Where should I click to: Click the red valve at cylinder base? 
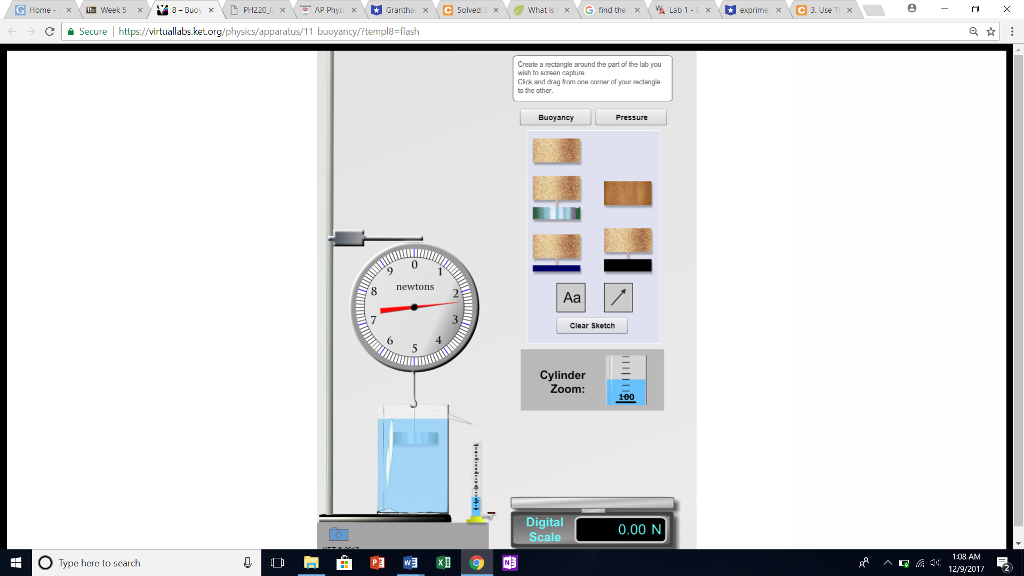pyautogui.click(x=491, y=513)
